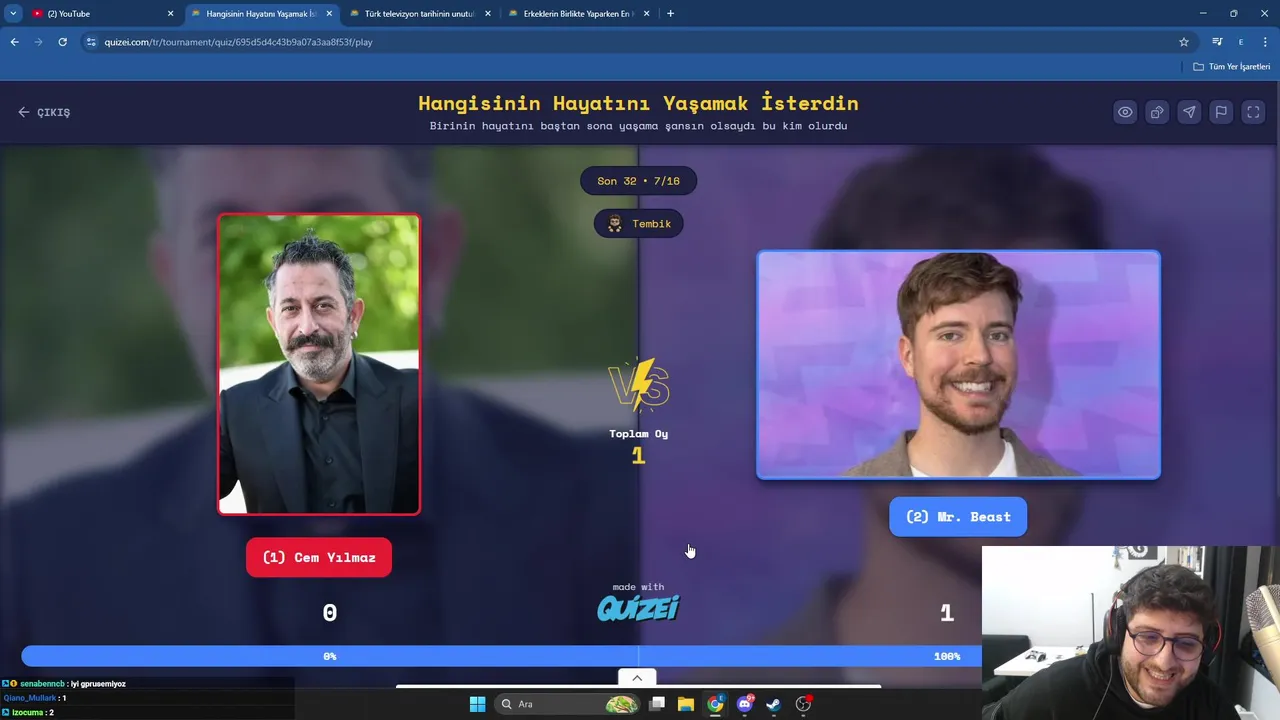Select the Cem Yılmaz photo card
The height and width of the screenshot is (720, 1280).
click(319, 365)
